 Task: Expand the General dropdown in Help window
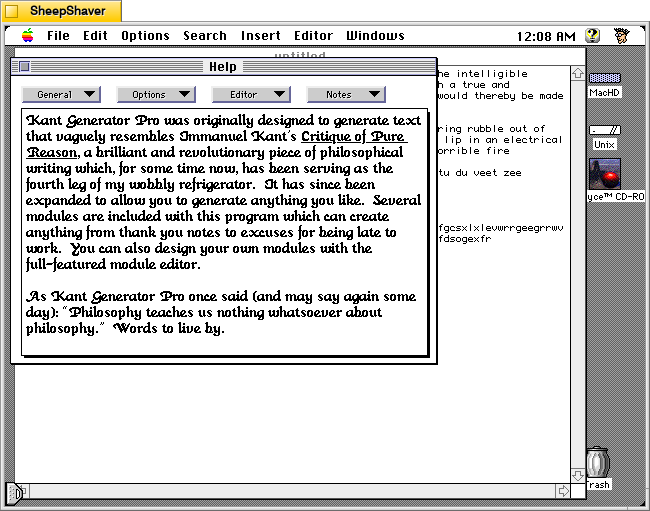pos(61,94)
